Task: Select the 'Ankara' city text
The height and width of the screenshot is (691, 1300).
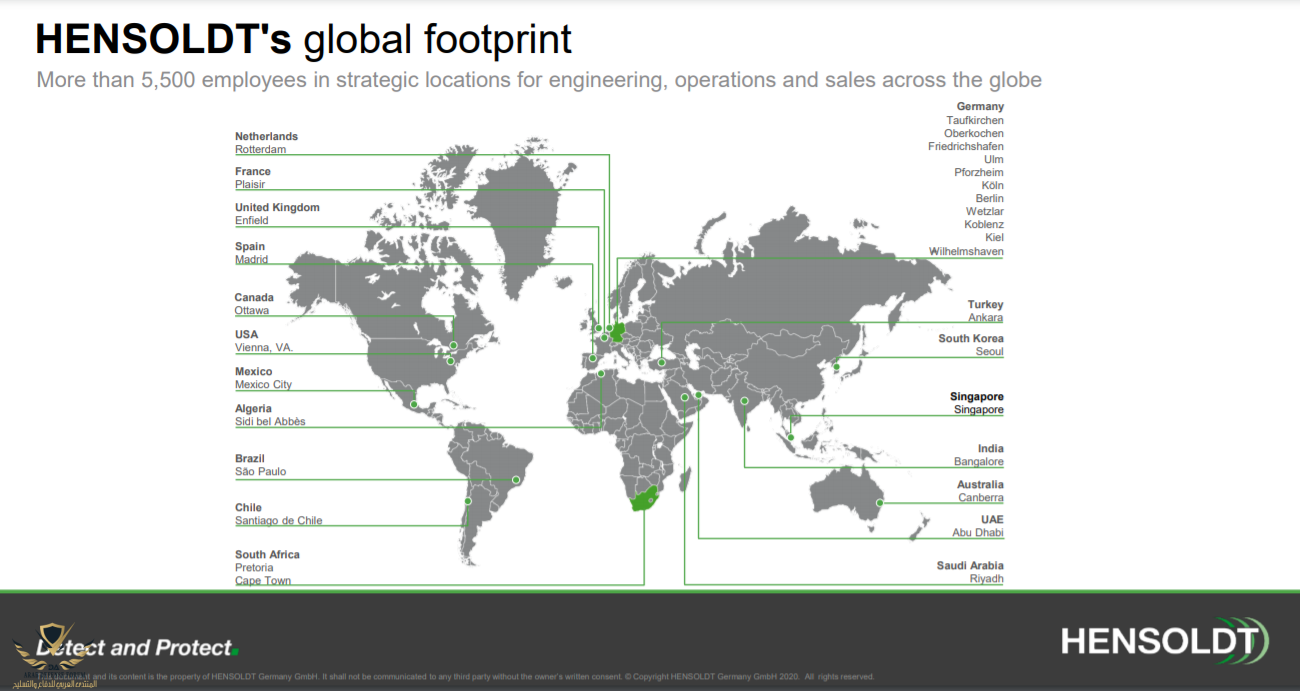Action: pos(986,317)
